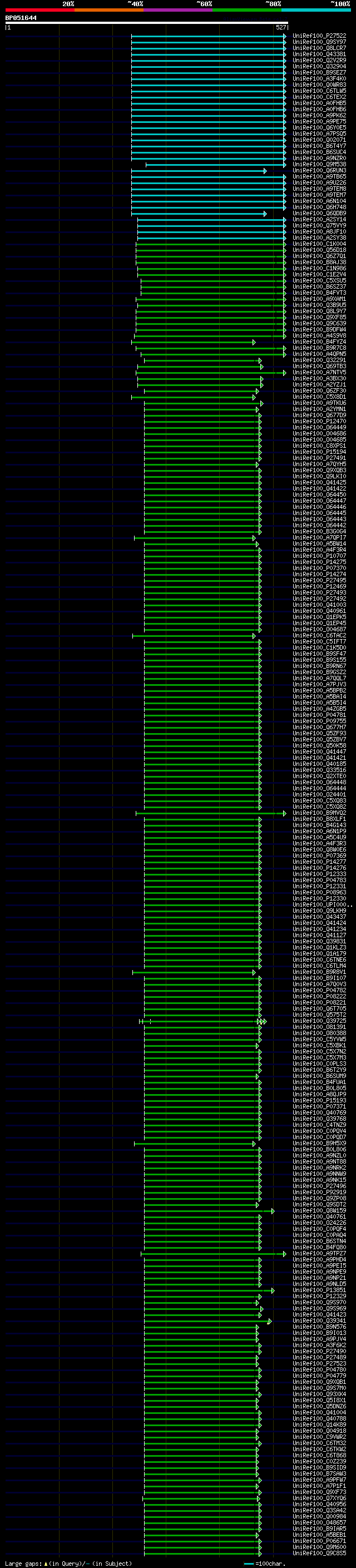Click the cyan alignment bar for UniRef100_P27522

pyautogui.click(x=209, y=36)
